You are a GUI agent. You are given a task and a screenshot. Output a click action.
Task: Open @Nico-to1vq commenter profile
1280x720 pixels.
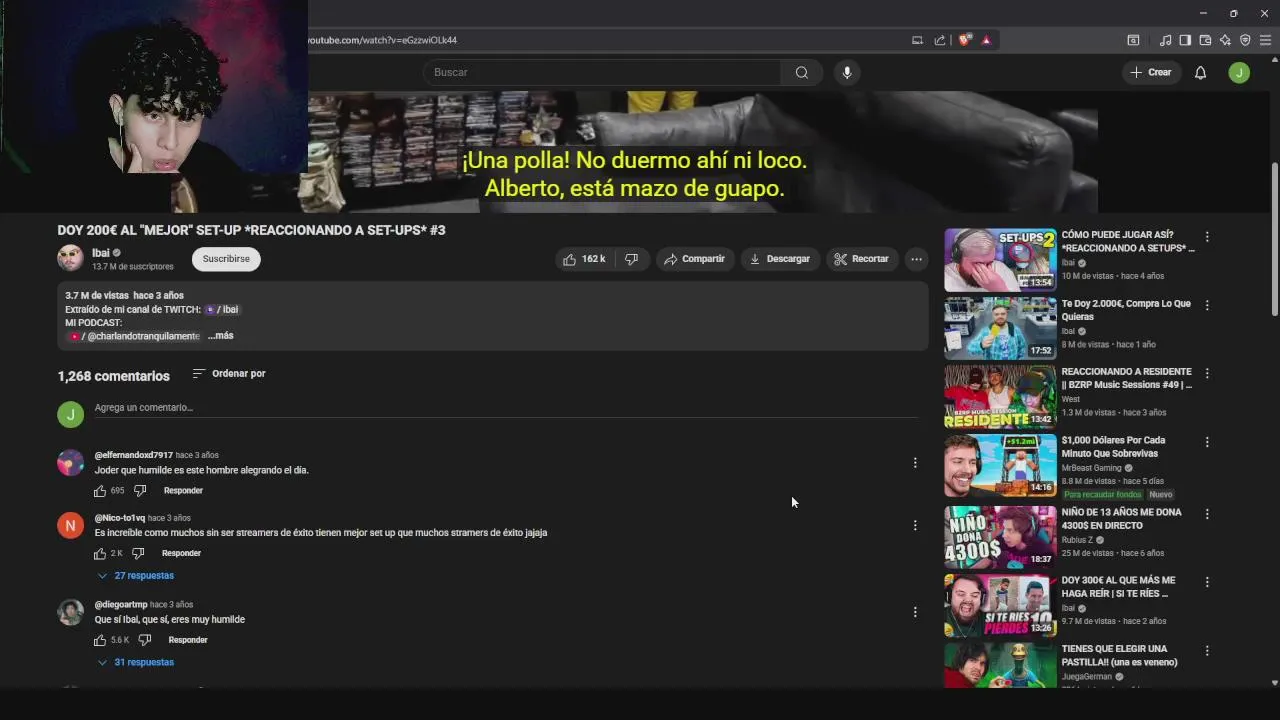pos(119,518)
